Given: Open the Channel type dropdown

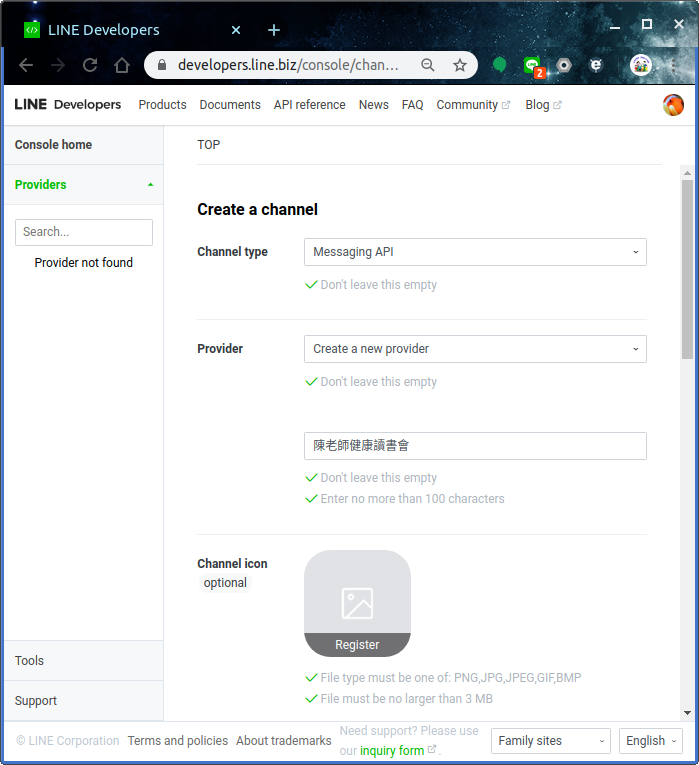Looking at the screenshot, I should 475,252.
